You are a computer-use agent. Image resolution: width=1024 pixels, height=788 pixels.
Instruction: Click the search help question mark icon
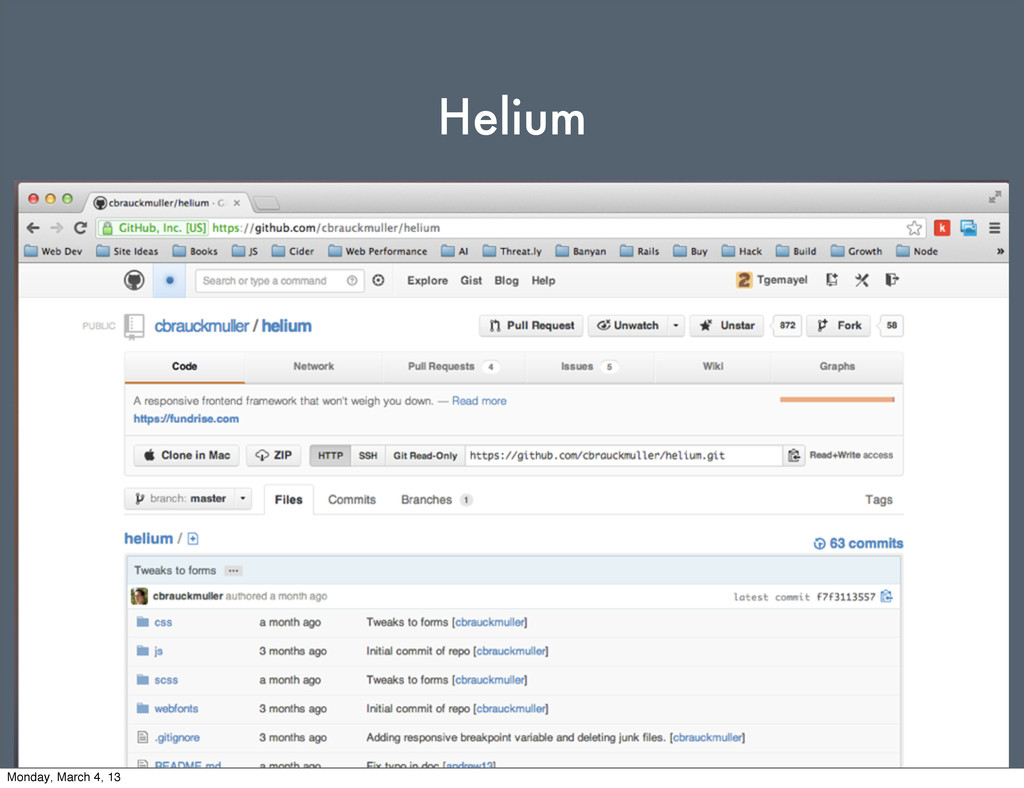click(352, 281)
